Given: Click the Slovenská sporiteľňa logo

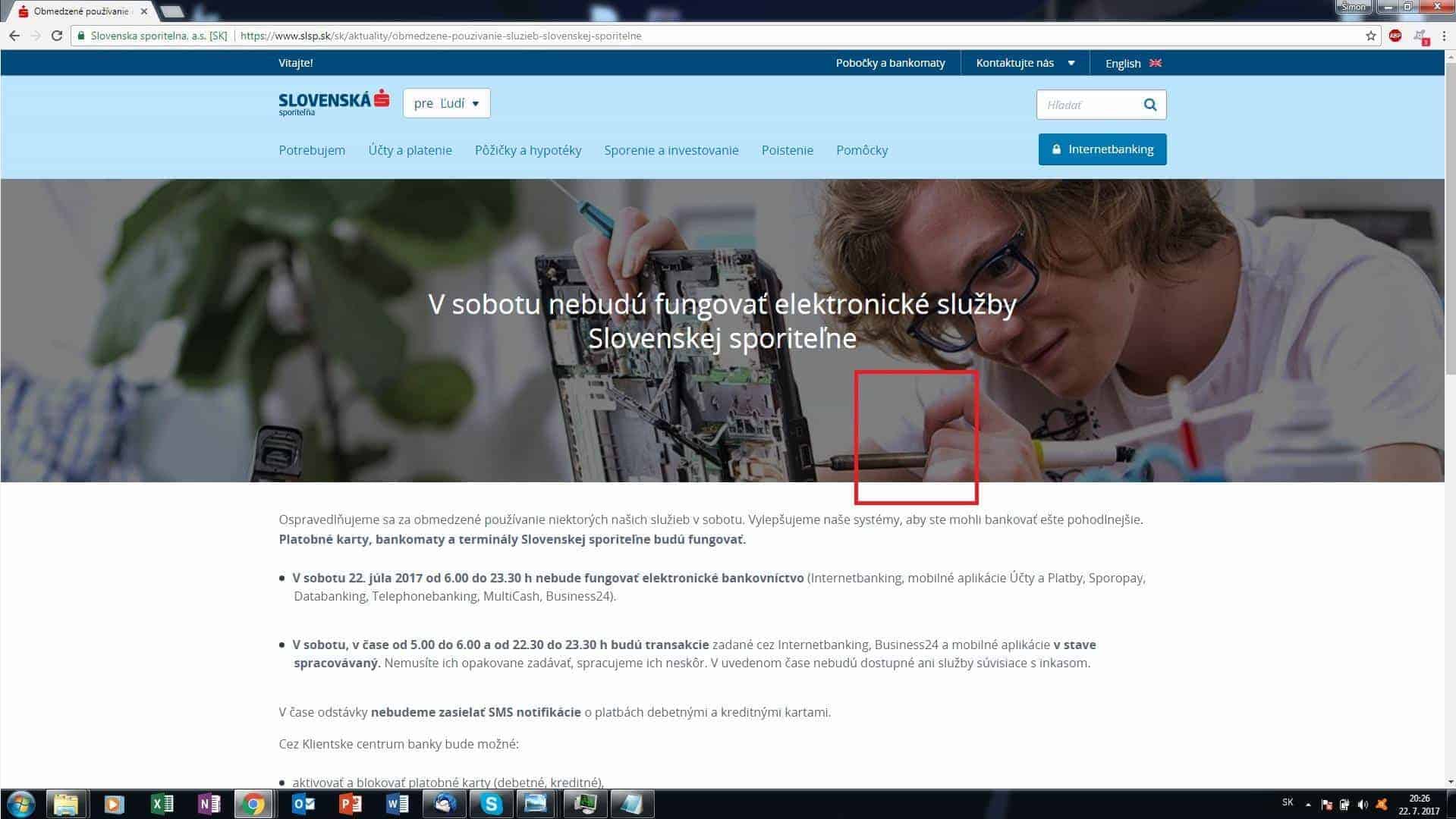Looking at the screenshot, I should [x=334, y=102].
